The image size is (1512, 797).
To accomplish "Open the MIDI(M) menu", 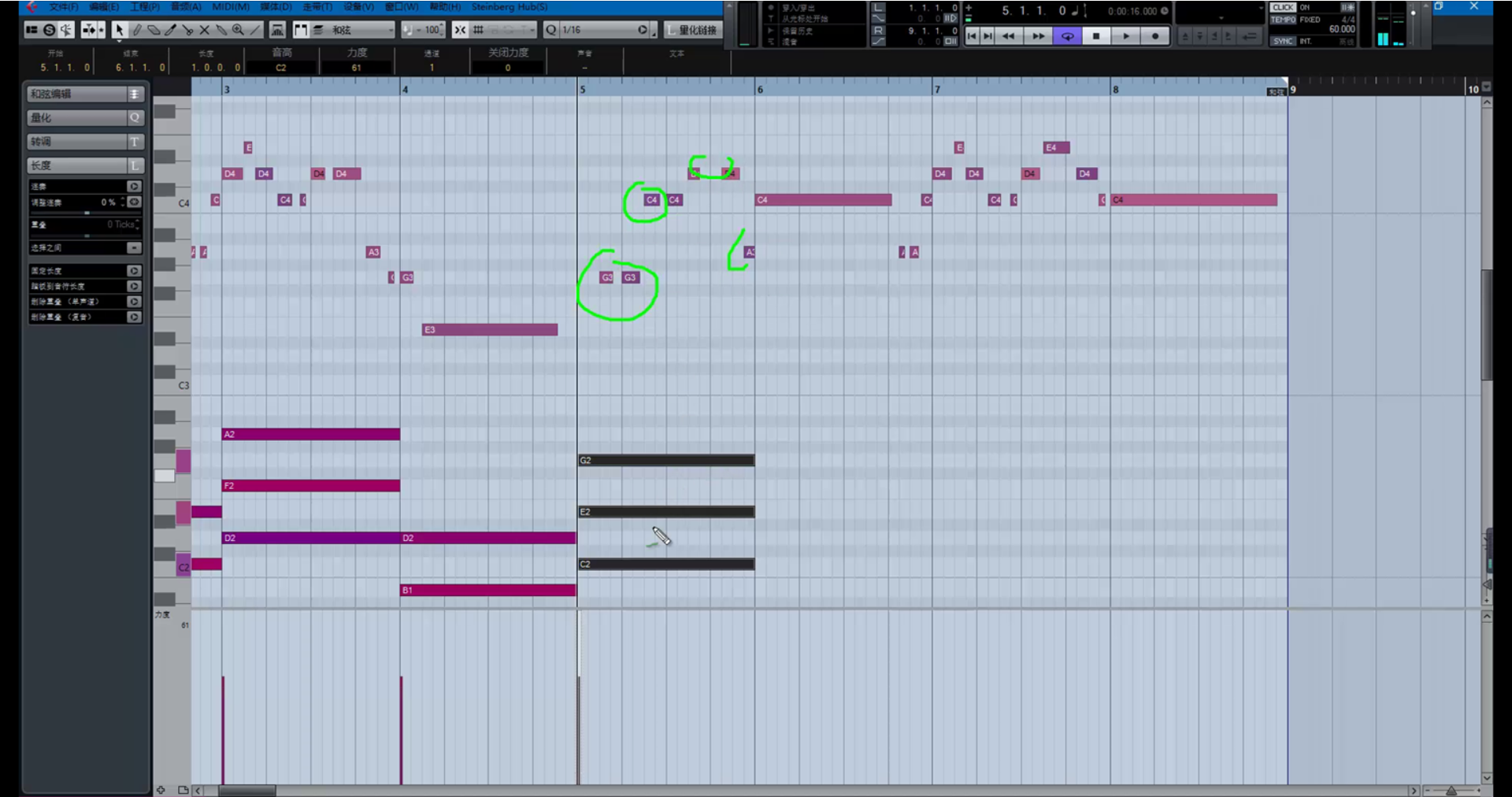I will (x=231, y=7).
